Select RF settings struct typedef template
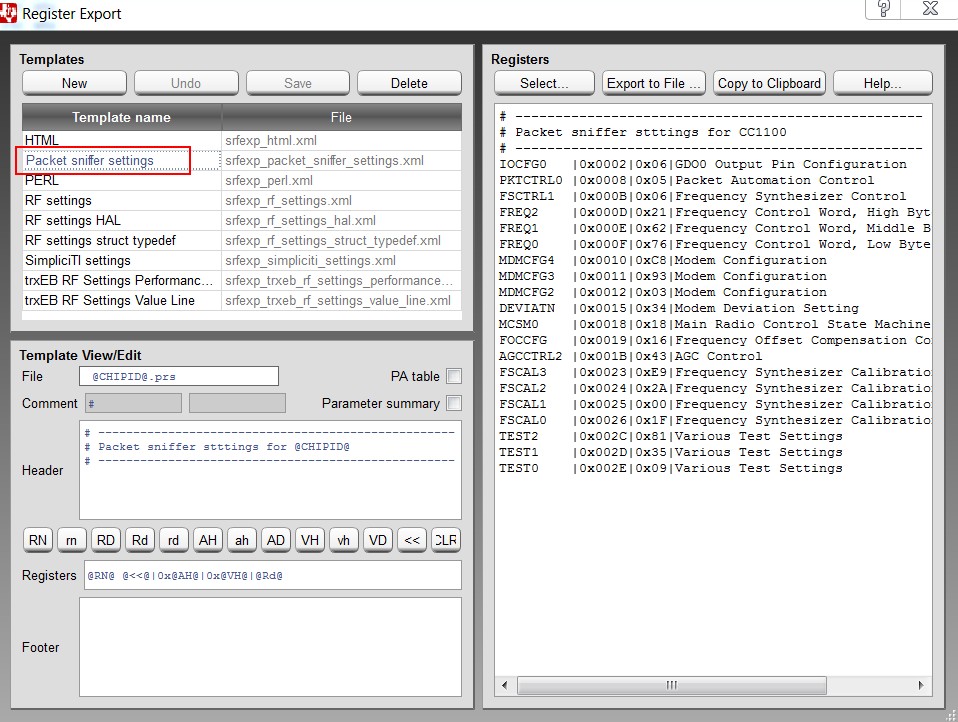Viewport: 958px width, 722px height. (122, 241)
